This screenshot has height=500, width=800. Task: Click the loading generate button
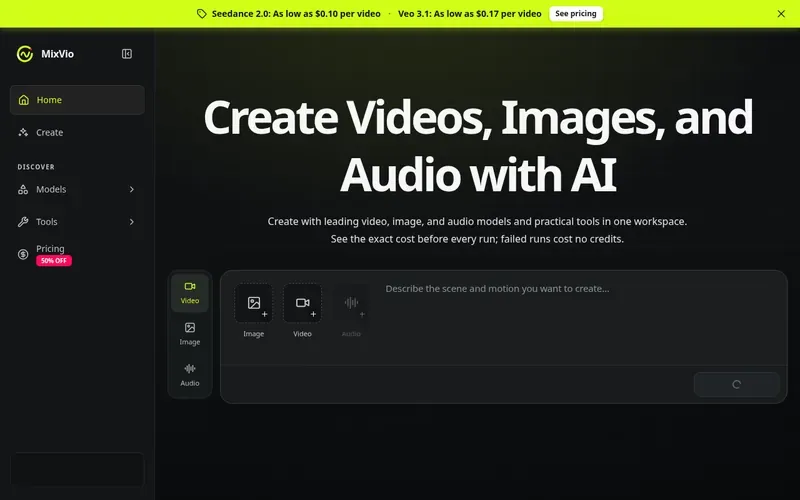click(736, 385)
